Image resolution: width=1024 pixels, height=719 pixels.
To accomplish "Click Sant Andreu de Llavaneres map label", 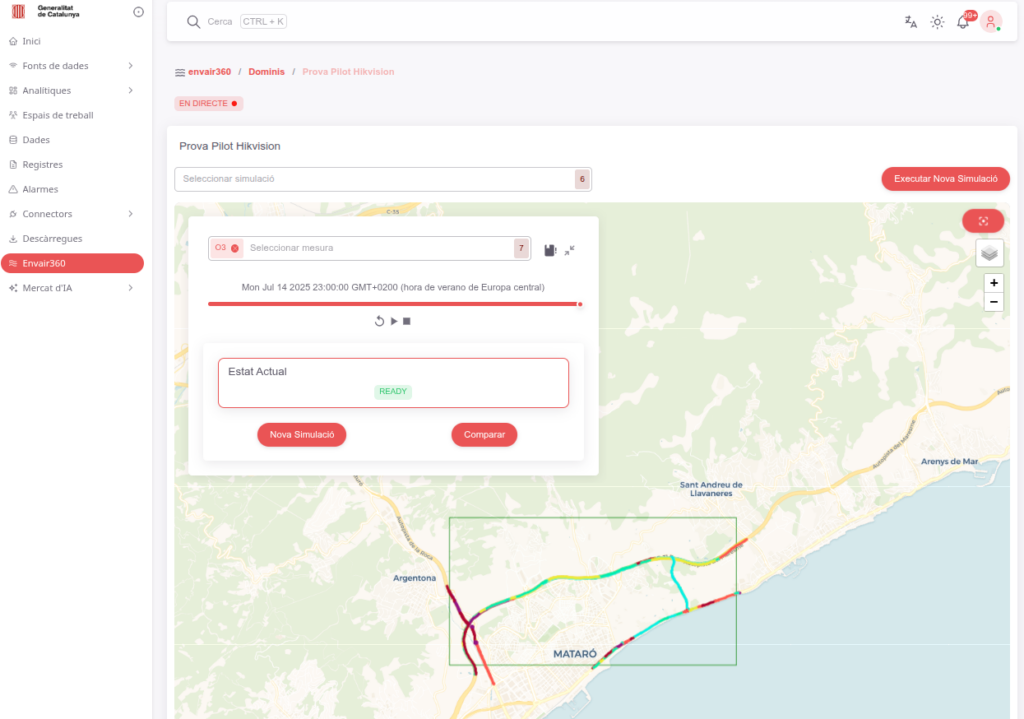I will pos(711,489).
